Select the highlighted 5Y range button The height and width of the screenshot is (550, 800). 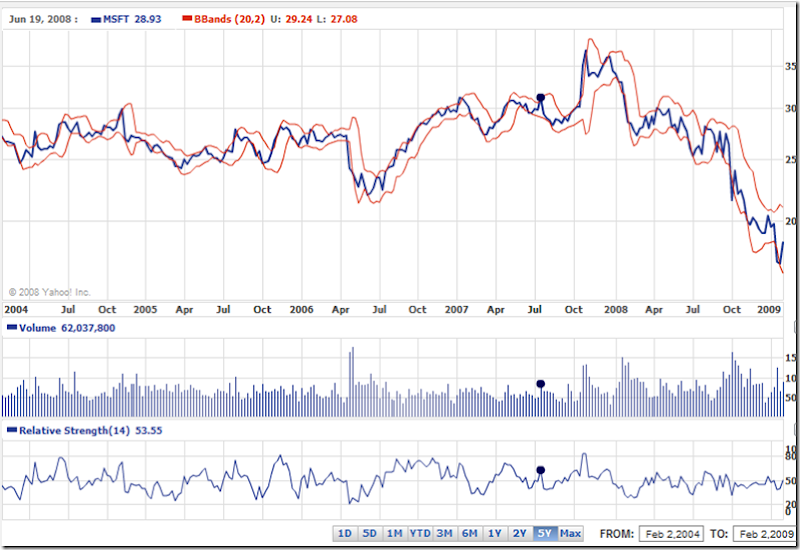[545, 534]
